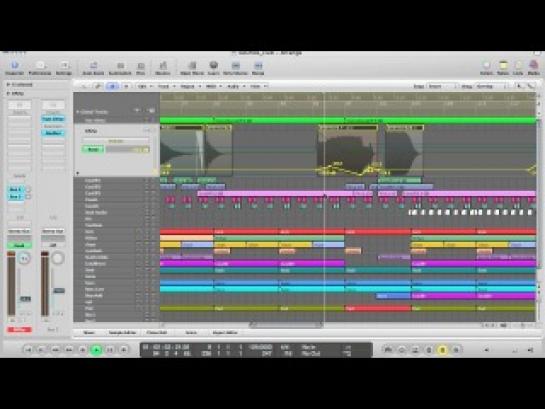Enable Flex view in toolbar
This screenshot has height=409, width=545.
[140, 68]
